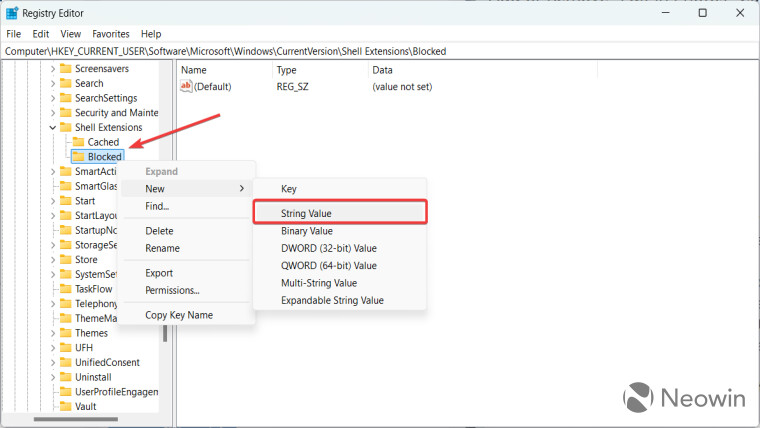Open the File menu
This screenshot has height=428, width=760.
[x=14, y=34]
